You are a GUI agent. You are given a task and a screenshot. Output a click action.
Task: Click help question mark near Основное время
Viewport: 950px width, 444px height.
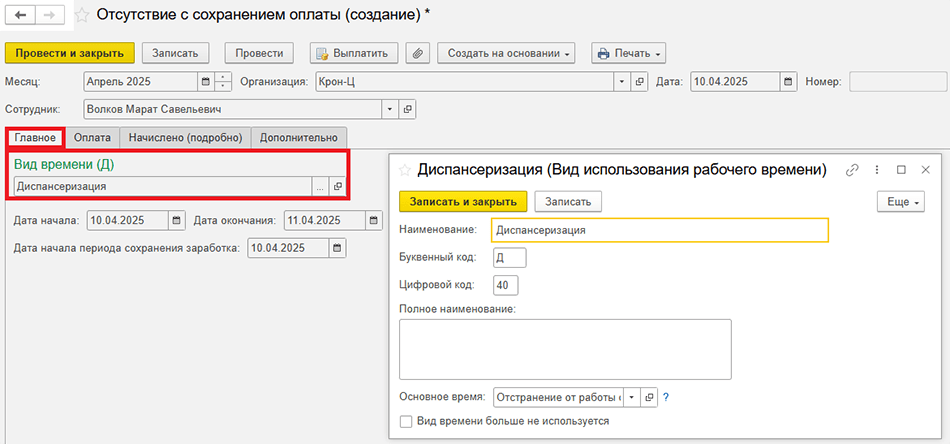[666, 397]
